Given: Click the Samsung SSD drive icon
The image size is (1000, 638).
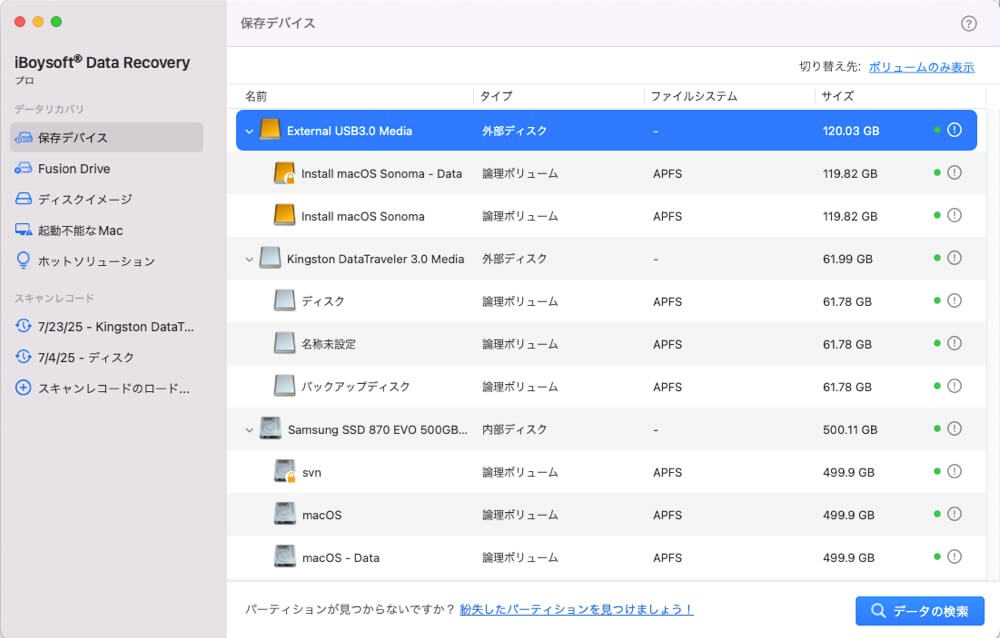Looking at the screenshot, I should 270,428.
